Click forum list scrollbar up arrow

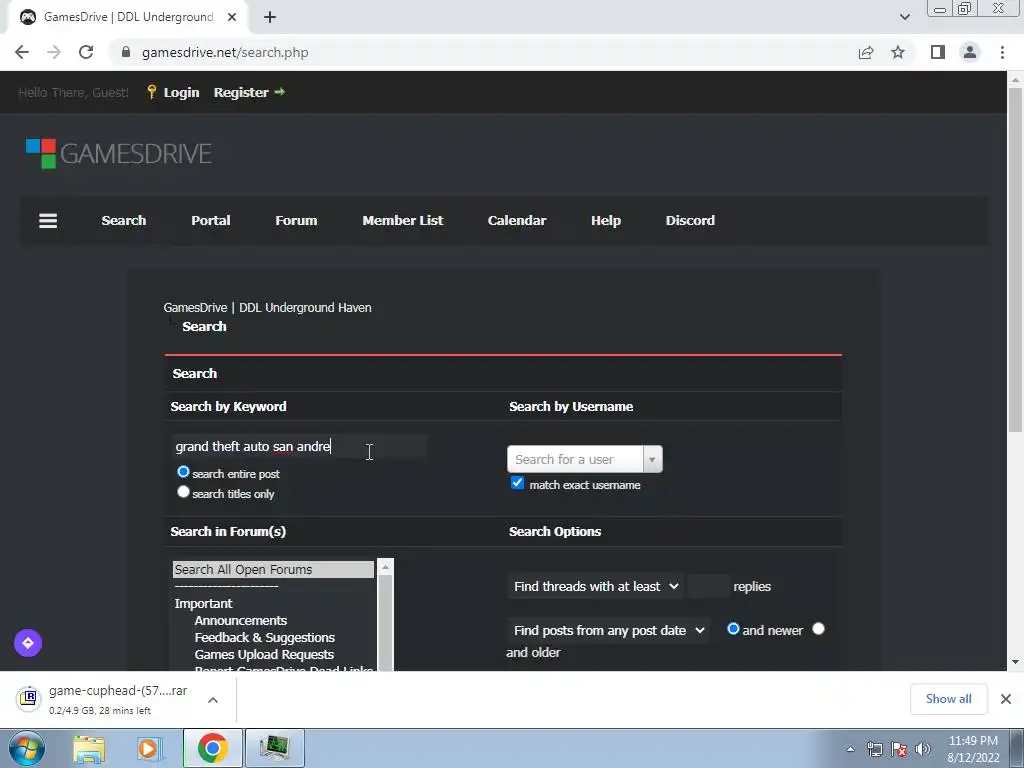pos(385,567)
